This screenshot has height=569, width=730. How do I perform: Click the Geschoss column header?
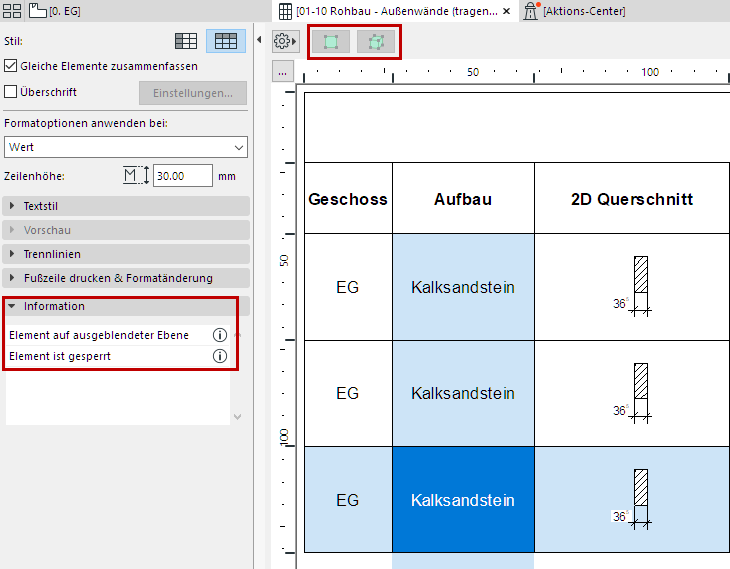pos(348,198)
